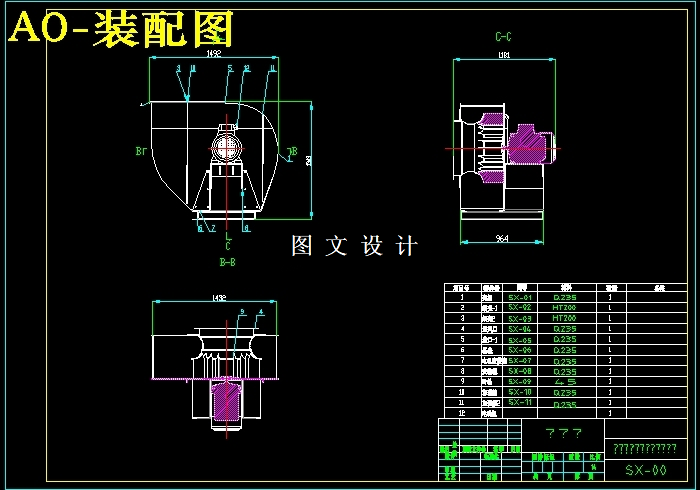700x490 pixels.
Task: Select code SX-08 in parts list
Action: (520, 371)
